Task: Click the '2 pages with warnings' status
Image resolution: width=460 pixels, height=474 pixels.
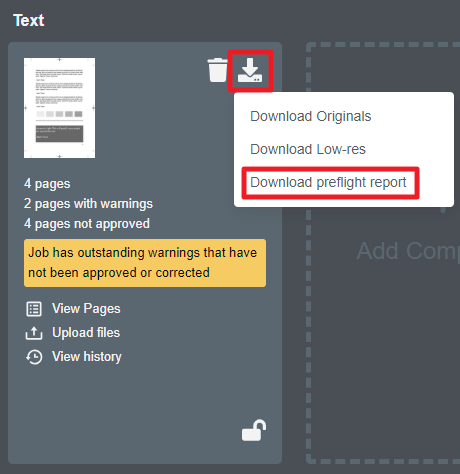Action: pyautogui.click(x=88, y=204)
